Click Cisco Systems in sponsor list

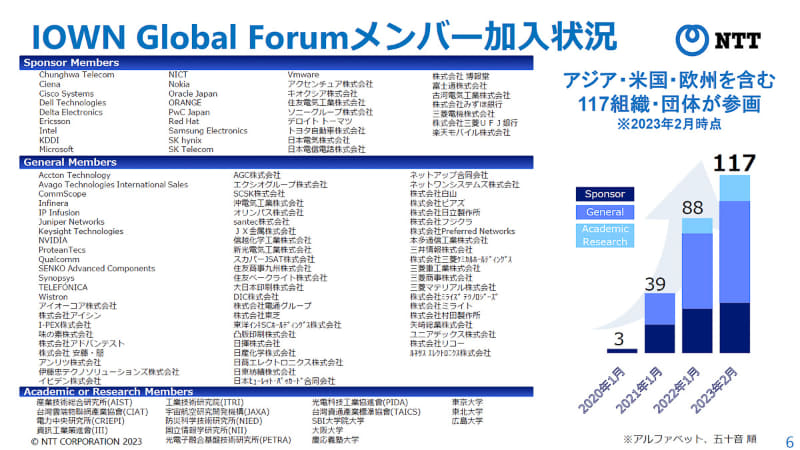66,94
